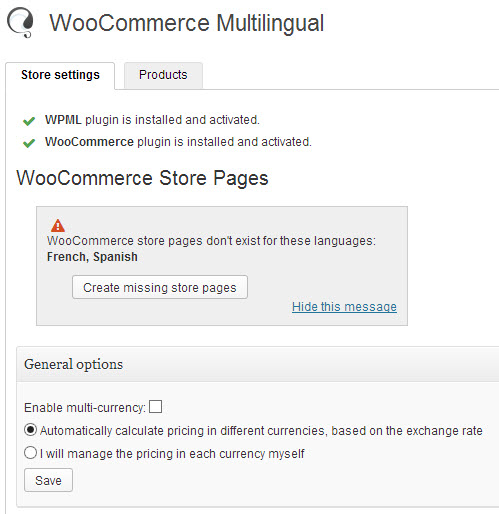Click the WooCommerce Multilingual logo icon

20,22
